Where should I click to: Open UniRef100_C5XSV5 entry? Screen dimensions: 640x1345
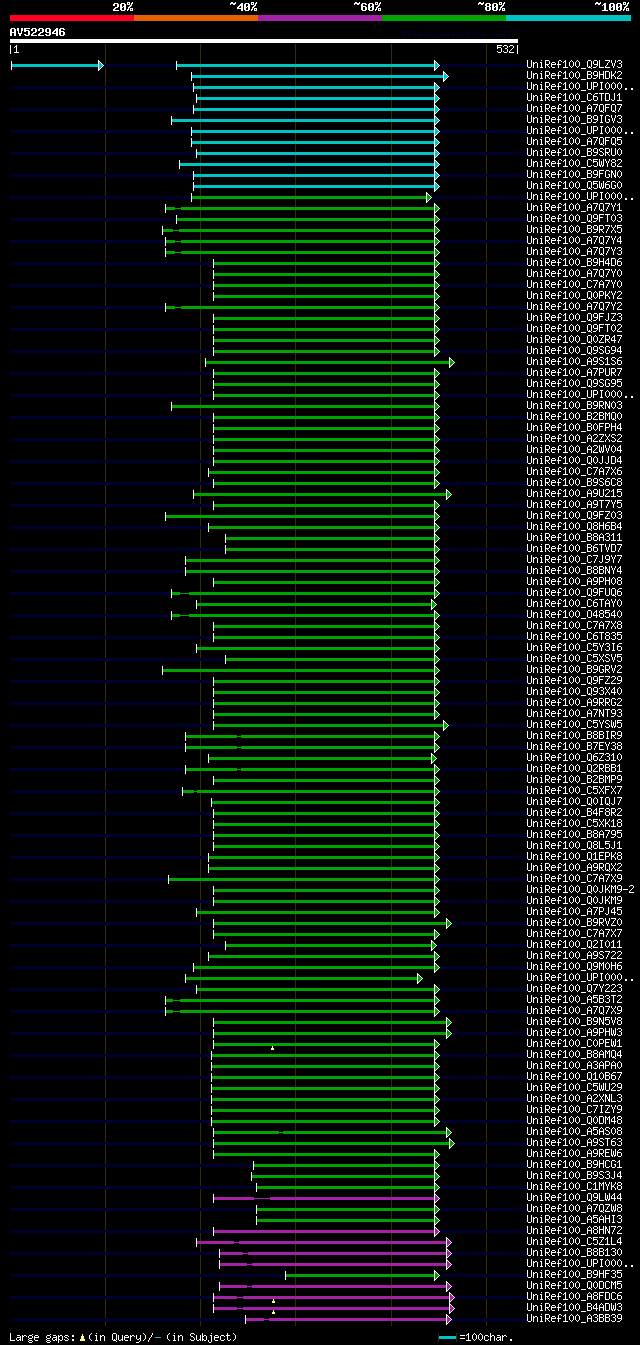click(x=574, y=659)
